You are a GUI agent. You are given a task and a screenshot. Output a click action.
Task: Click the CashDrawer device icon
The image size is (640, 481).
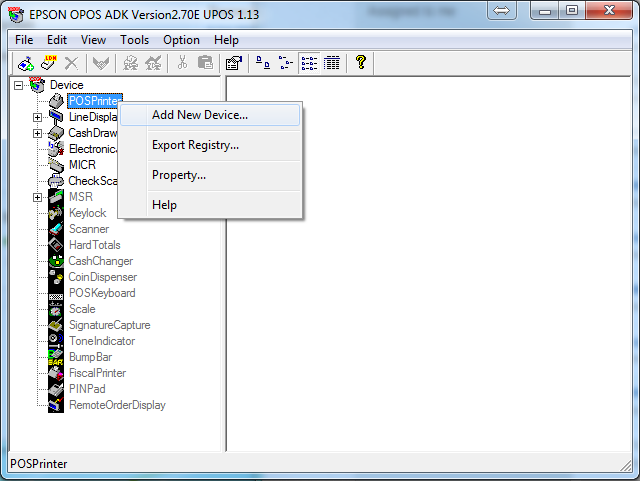pos(56,133)
